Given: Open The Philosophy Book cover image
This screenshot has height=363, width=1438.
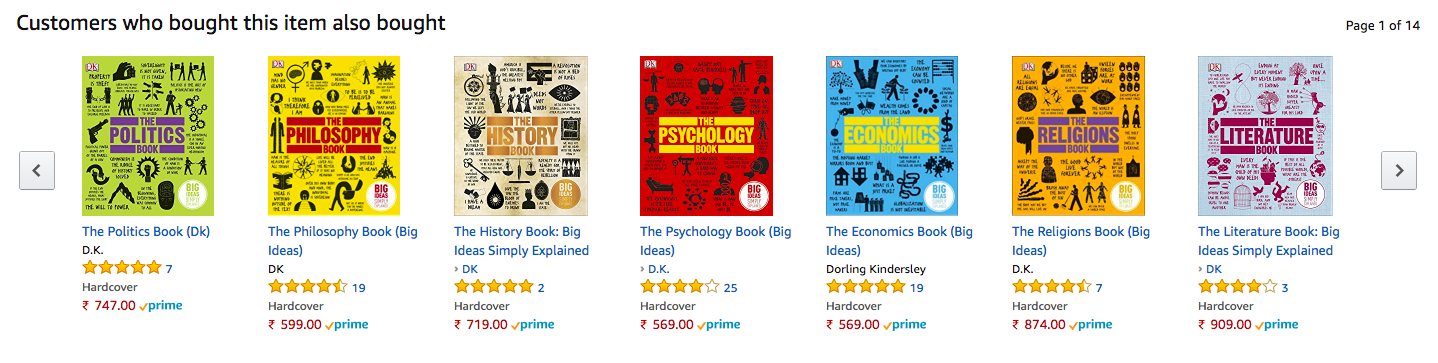Looking at the screenshot, I should point(334,136).
